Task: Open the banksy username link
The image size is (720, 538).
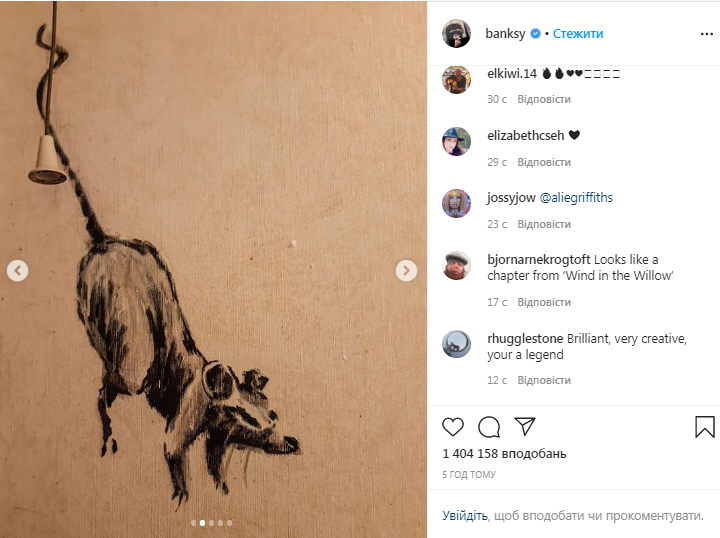Action: point(506,34)
